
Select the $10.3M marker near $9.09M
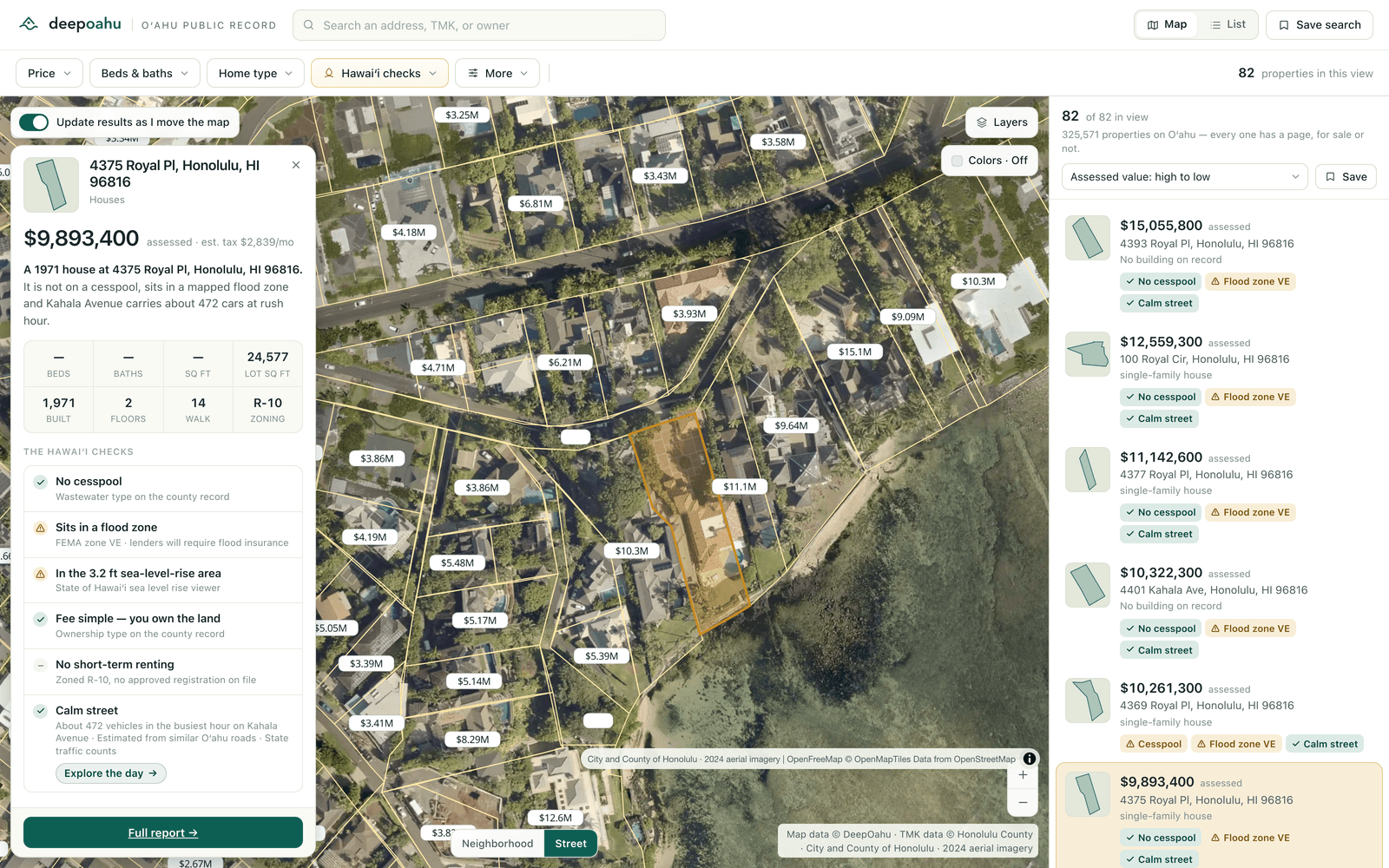point(978,281)
